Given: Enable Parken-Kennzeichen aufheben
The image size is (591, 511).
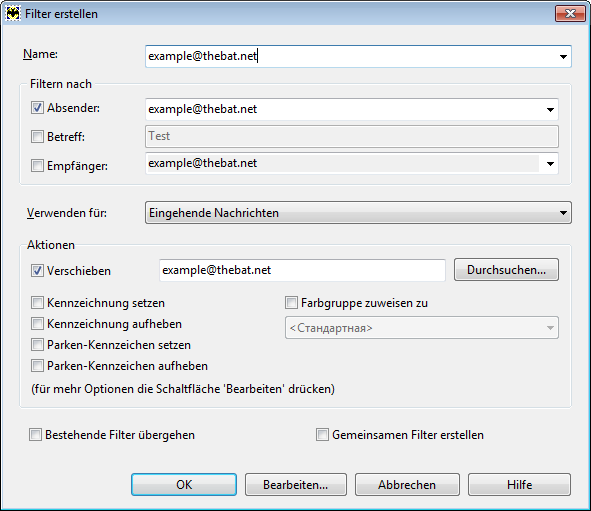Looking at the screenshot, I should coord(37,366).
